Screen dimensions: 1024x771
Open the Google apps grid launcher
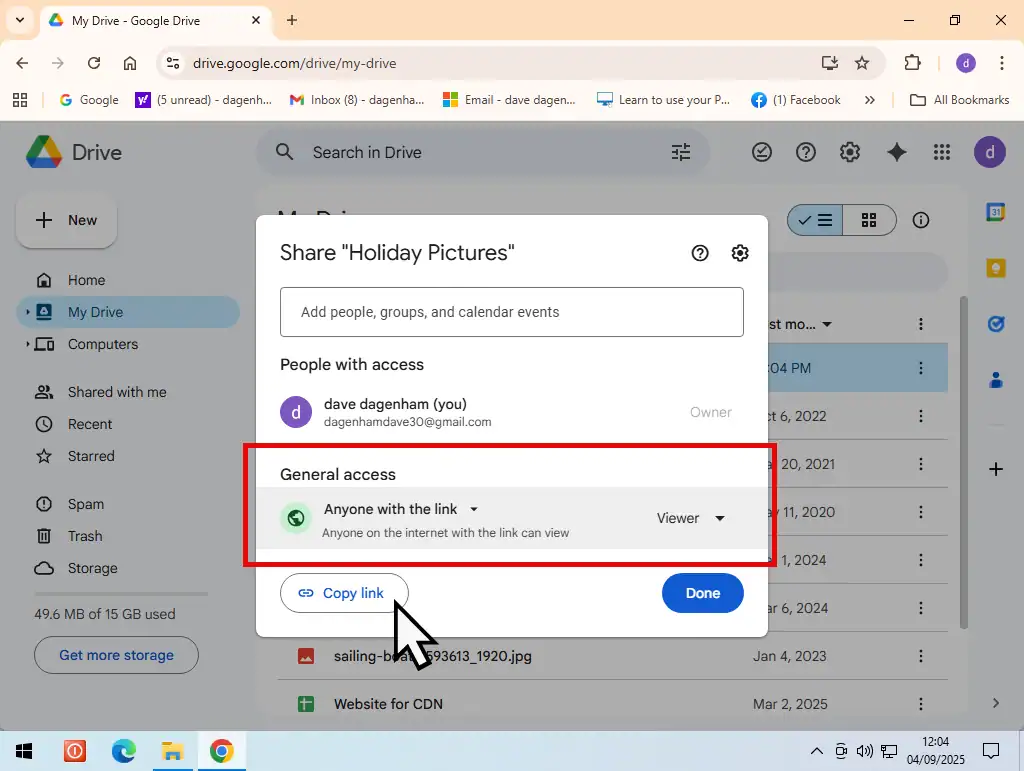click(941, 152)
